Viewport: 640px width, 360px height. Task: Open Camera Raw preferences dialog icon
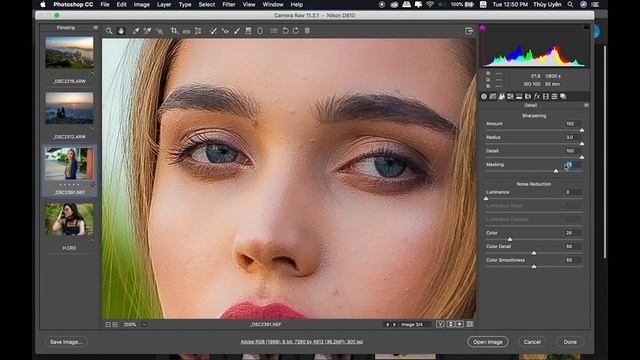[x=273, y=31]
